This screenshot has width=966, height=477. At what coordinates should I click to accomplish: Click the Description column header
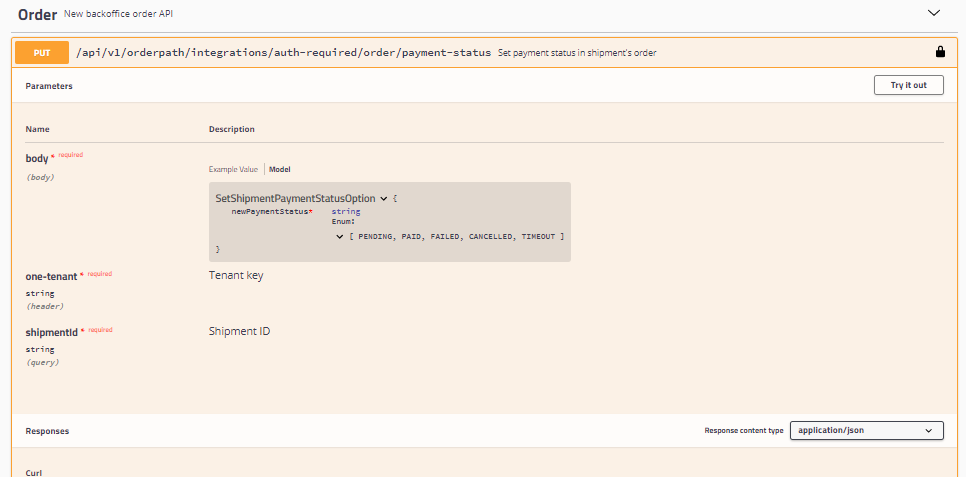point(232,129)
